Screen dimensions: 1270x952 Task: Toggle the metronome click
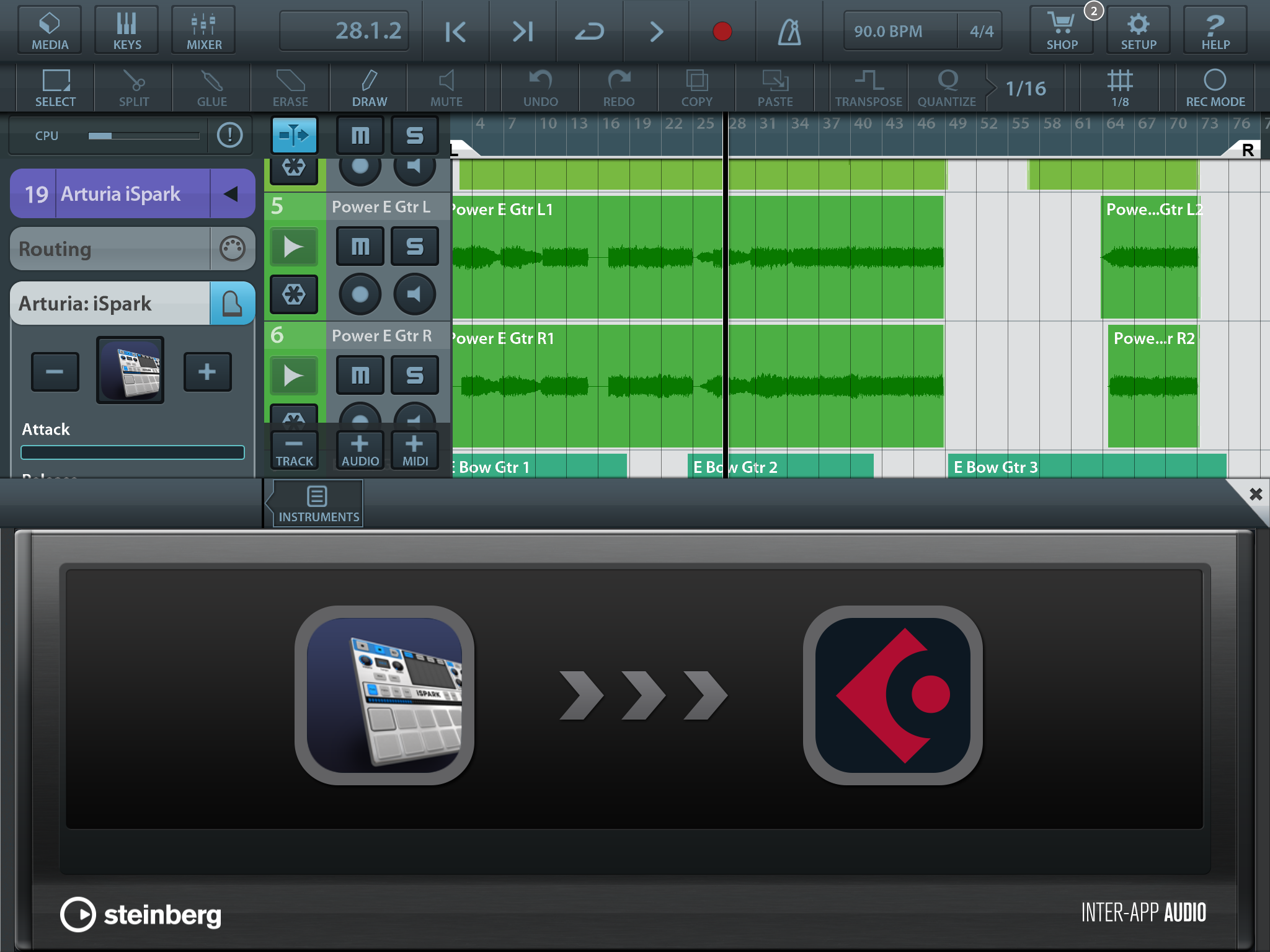coord(789,31)
